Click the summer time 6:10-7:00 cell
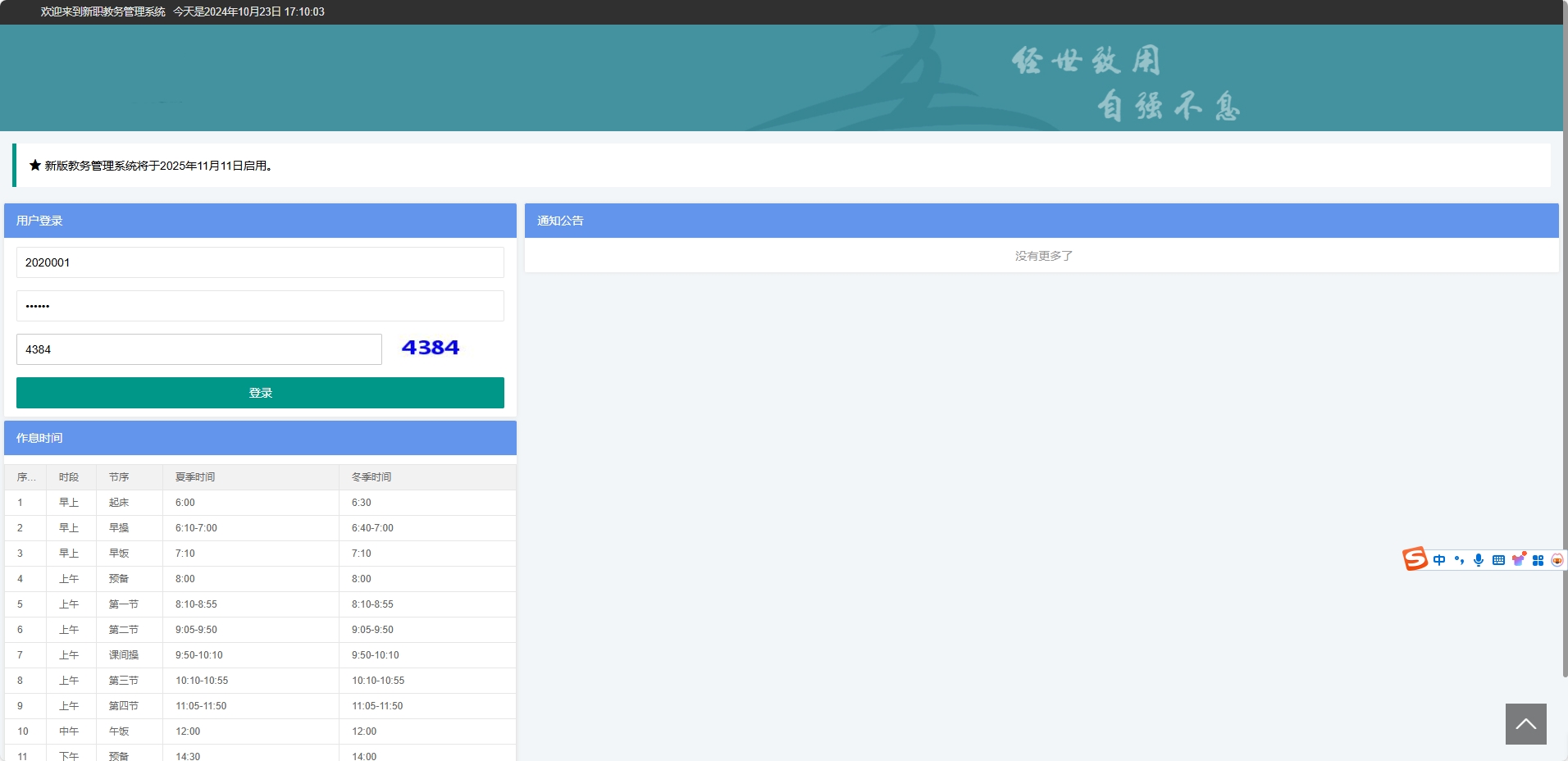Viewport: 1568px width, 761px height. [x=251, y=528]
